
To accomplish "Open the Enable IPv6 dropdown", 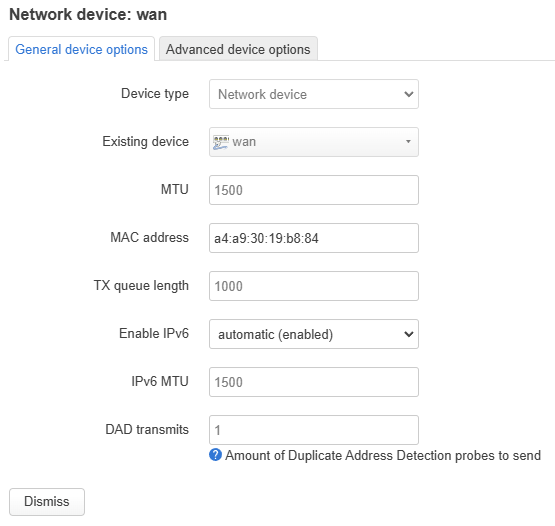I will (x=314, y=334).
